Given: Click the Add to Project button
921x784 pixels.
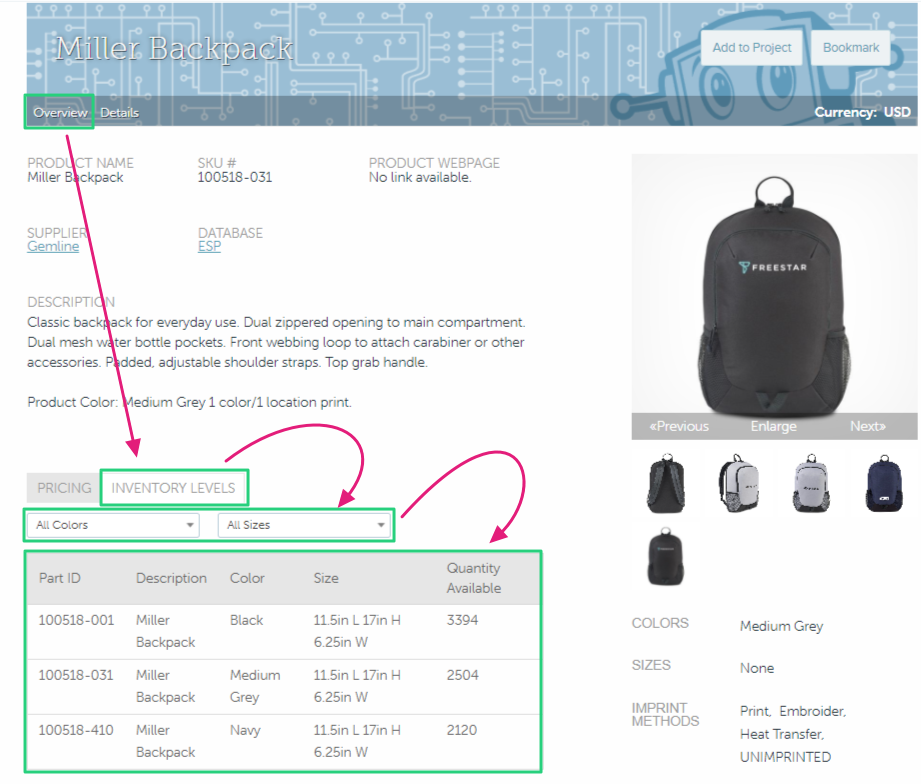Looking at the screenshot, I should click(752, 48).
